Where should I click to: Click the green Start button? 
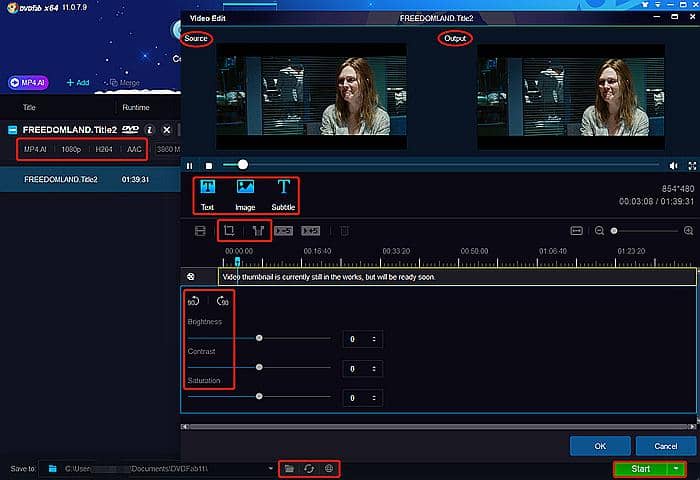(x=641, y=469)
